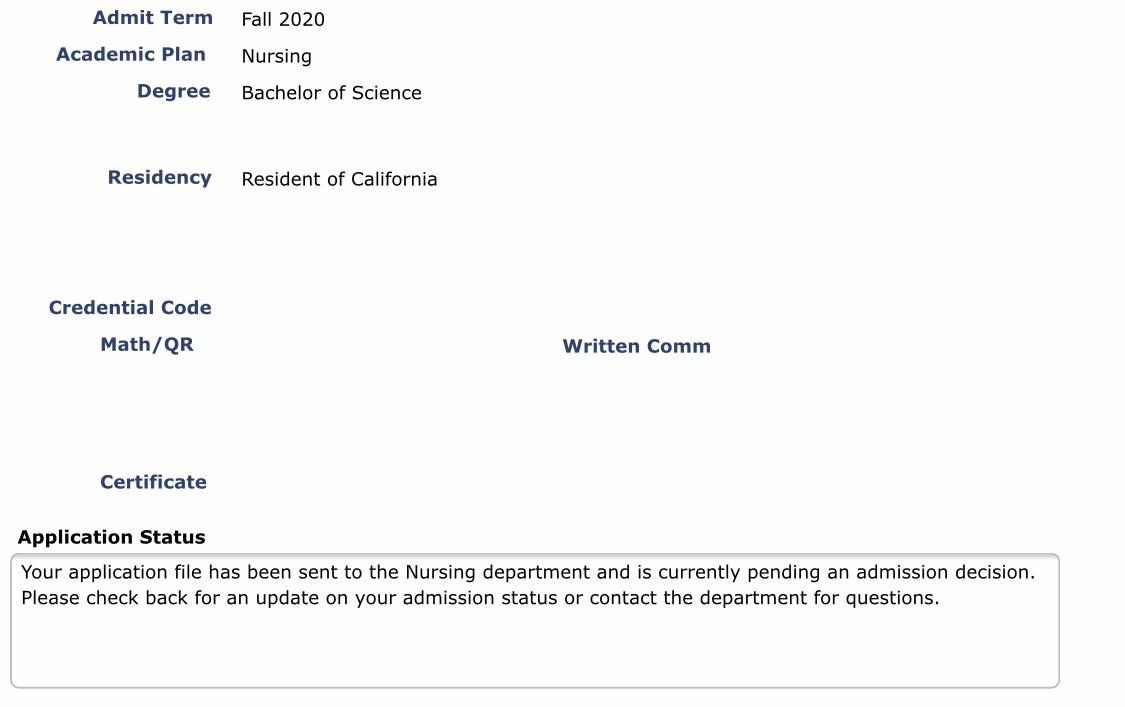Click the Residency label
Screen dimensions: 1125x707
coord(159,177)
